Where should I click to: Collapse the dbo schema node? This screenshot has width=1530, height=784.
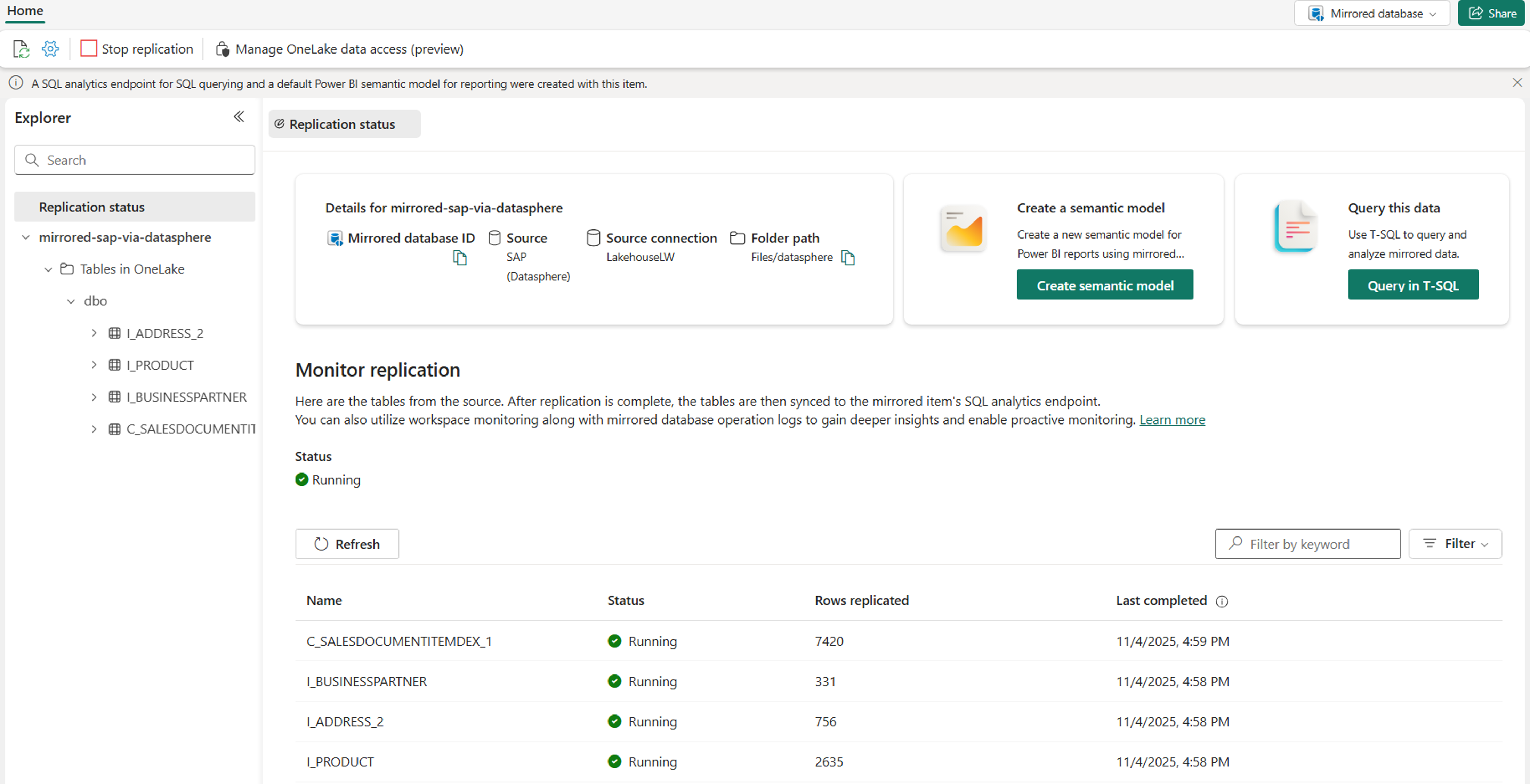click(x=71, y=301)
